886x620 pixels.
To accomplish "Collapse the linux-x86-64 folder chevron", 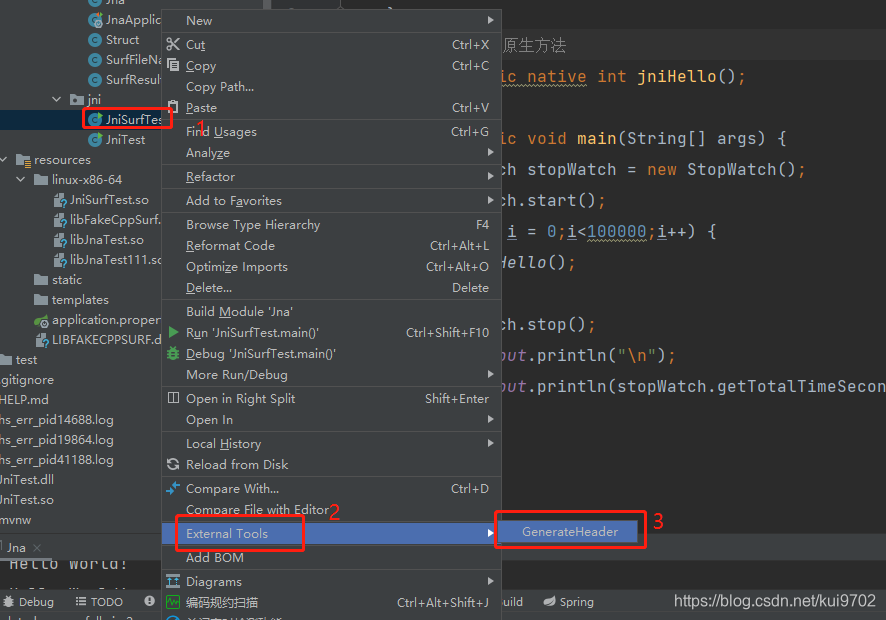I will (x=21, y=180).
